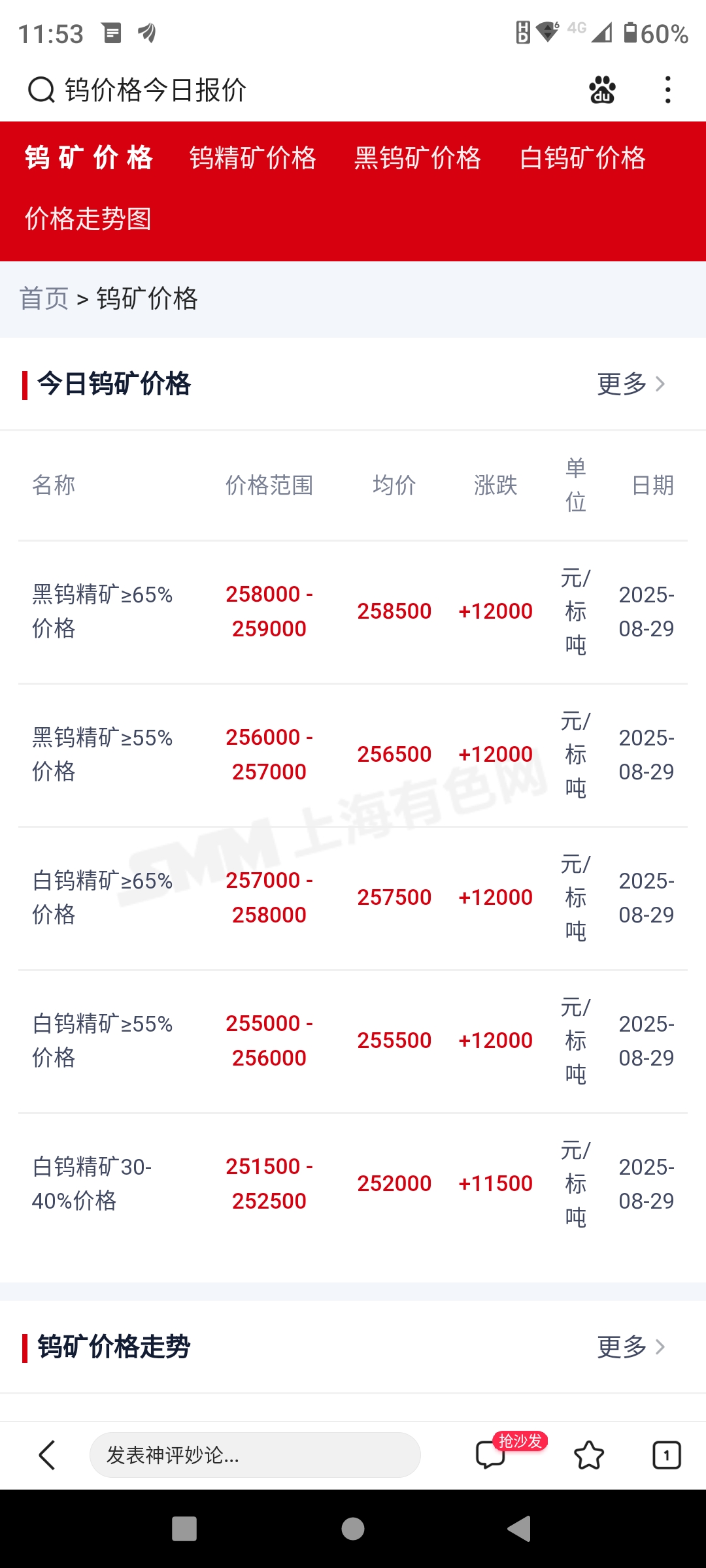This screenshot has width=706, height=1568.
Task: Go to 首页 breadcrumb link
Action: [x=44, y=299]
